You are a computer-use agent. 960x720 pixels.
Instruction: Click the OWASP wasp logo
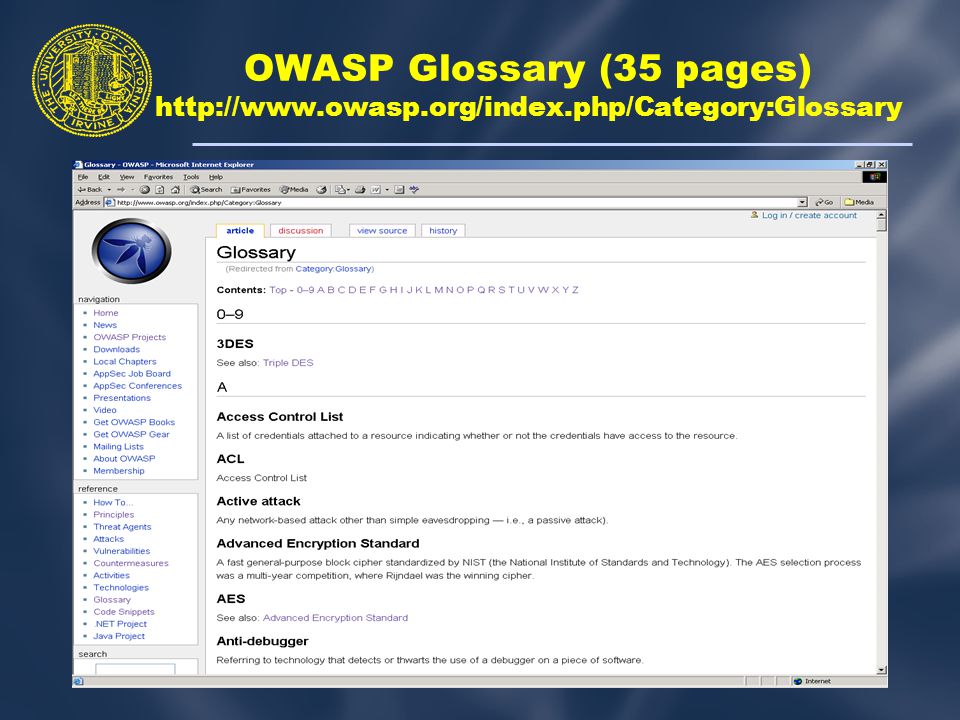[x=131, y=251]
